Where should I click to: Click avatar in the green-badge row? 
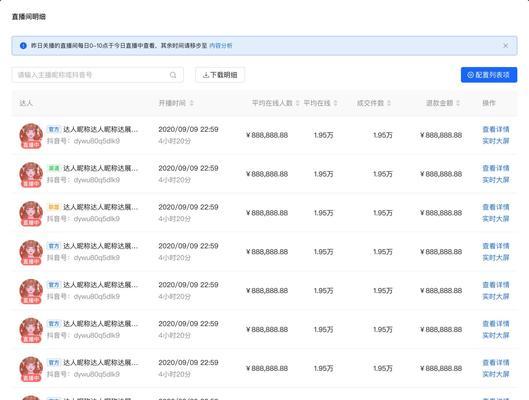pyautogui.click(x=31, y=175)
